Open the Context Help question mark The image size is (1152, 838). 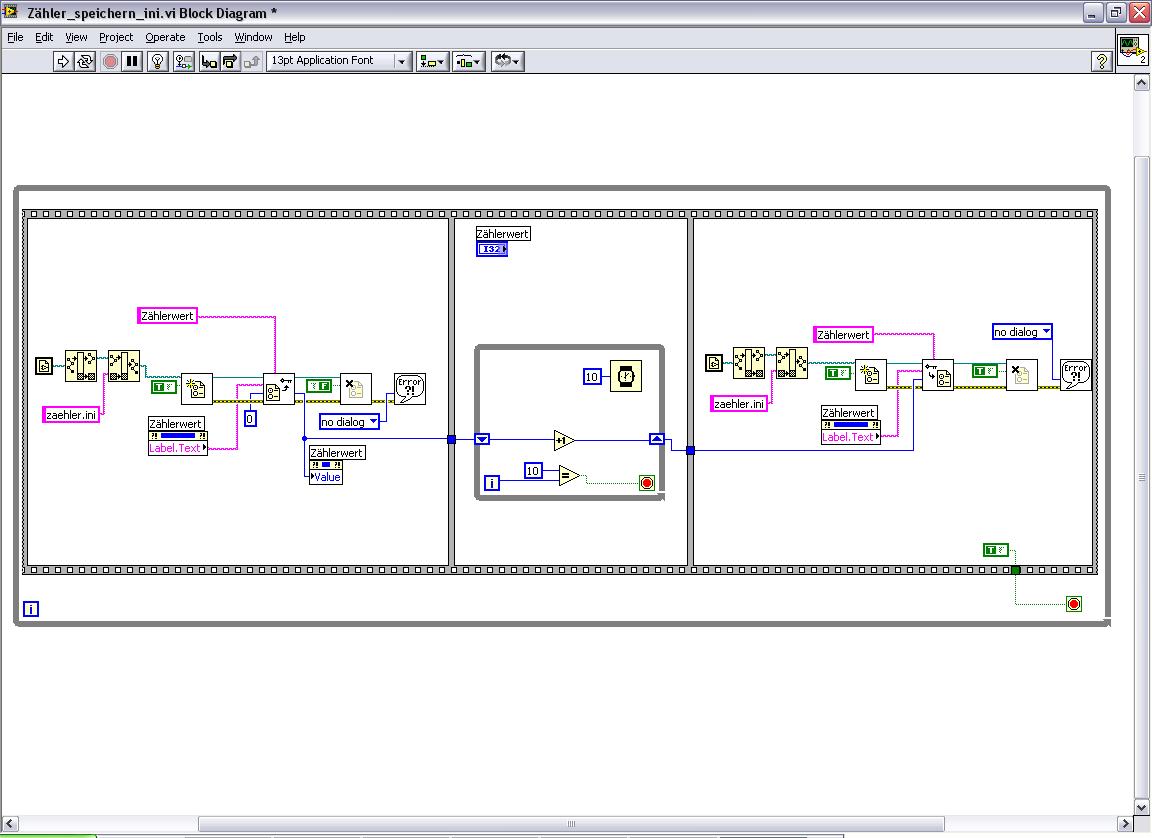pos(1101,62)
